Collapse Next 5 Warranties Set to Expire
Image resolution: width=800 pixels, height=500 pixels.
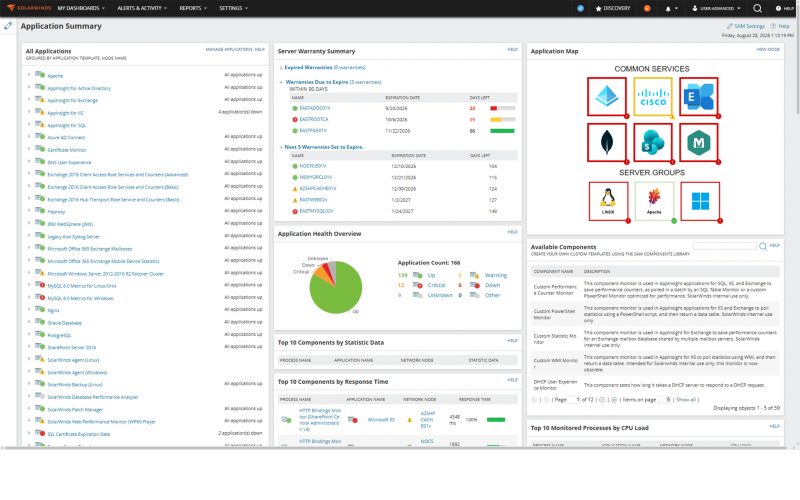pos(281,147)
